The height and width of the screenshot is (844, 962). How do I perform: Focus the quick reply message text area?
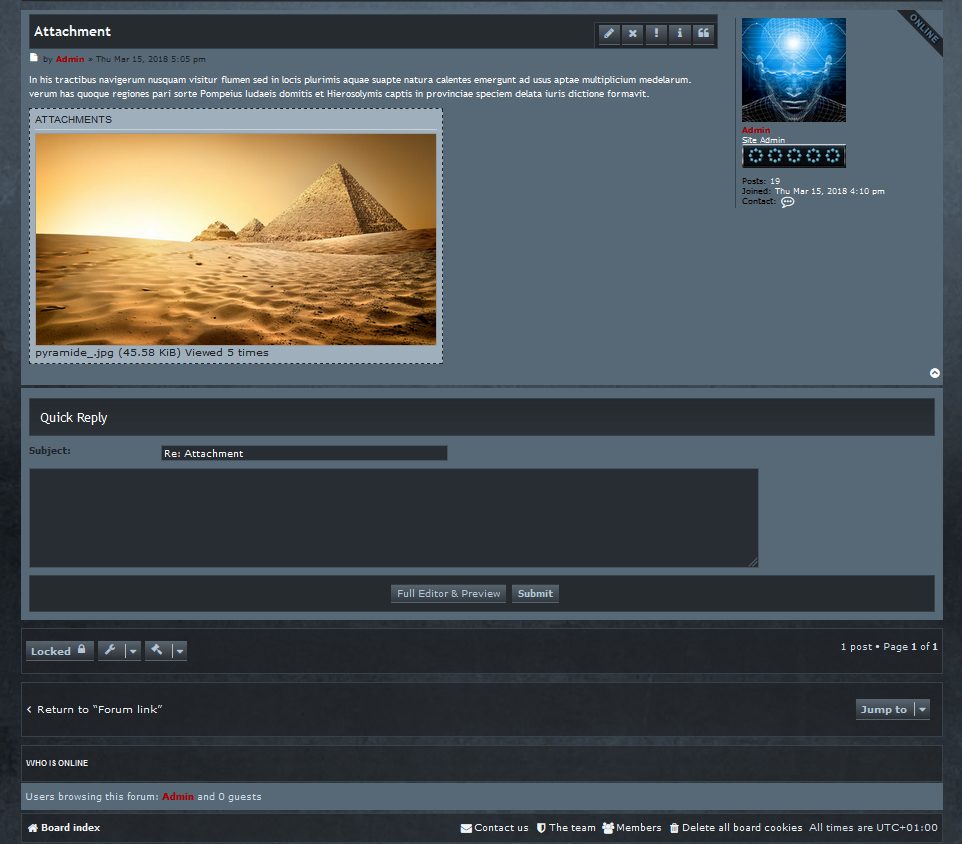point(393,517)
